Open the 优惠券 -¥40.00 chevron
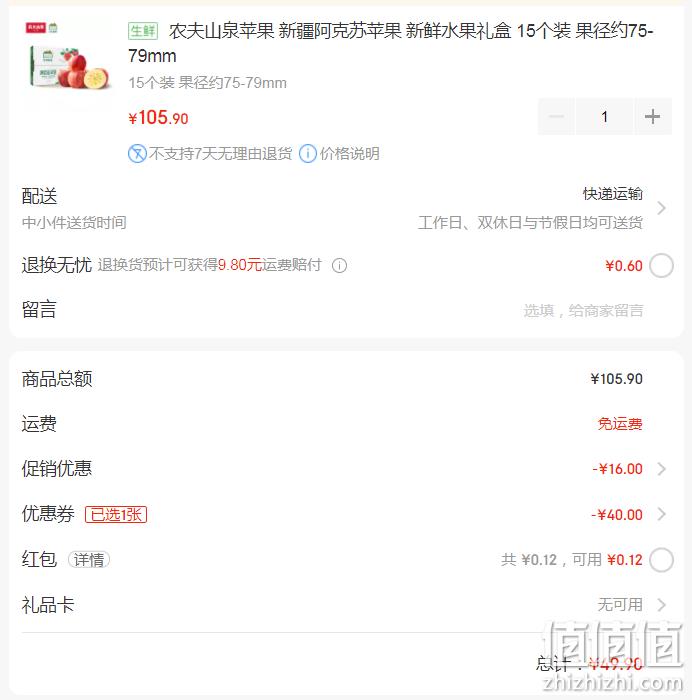The height and width of the screenshot is (700, 692). pyautogui.click(x=661, y=514)
